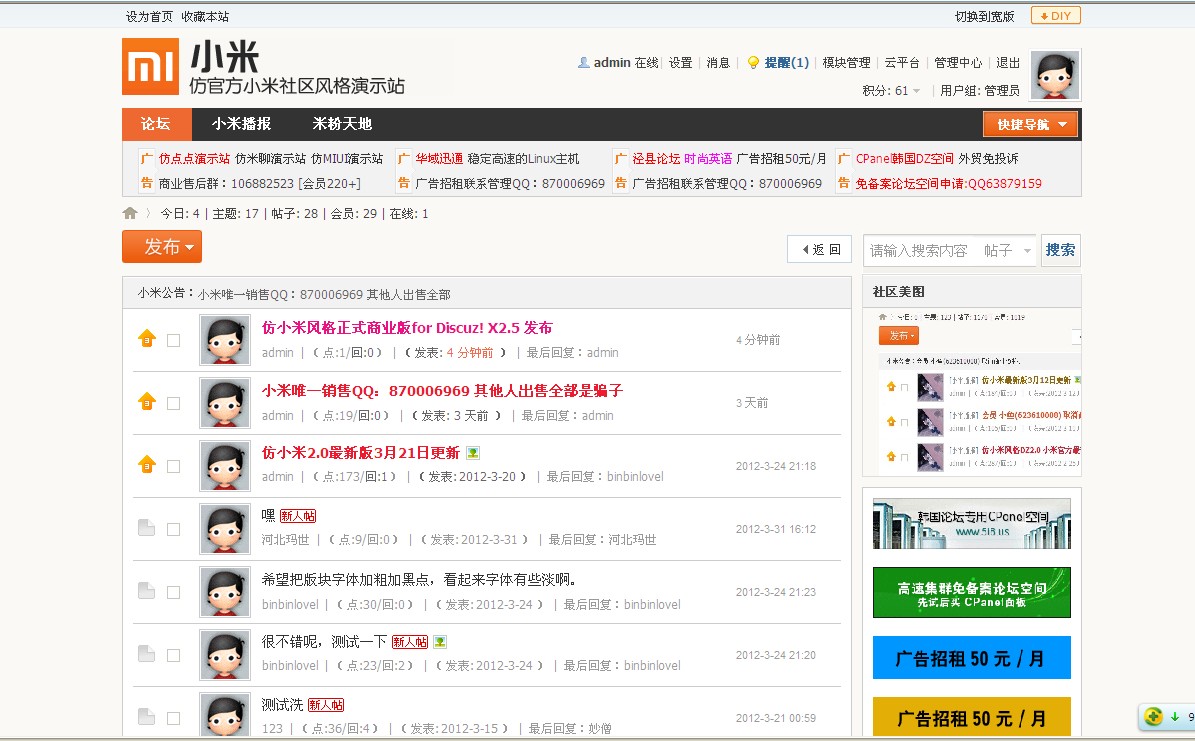Image resolution: width=1195 pixels, height=741 pixels.
Task: Click the folder icon beside the 测试洗 thread
Action: (146, 717)
